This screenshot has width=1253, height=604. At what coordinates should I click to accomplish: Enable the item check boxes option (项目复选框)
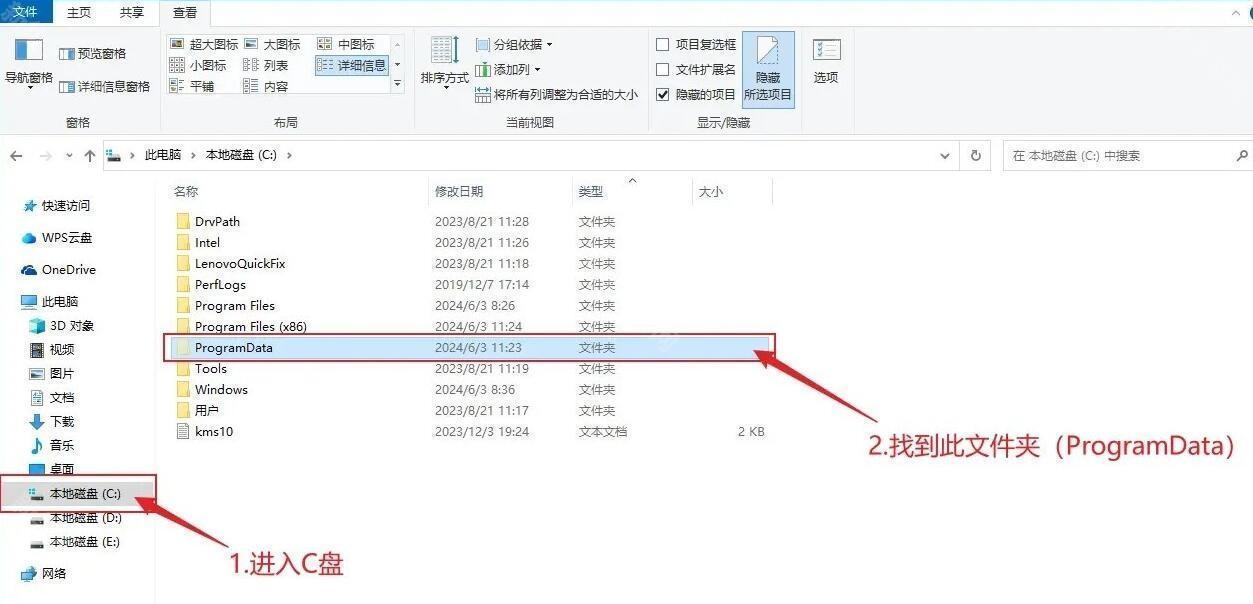[662, 44]
